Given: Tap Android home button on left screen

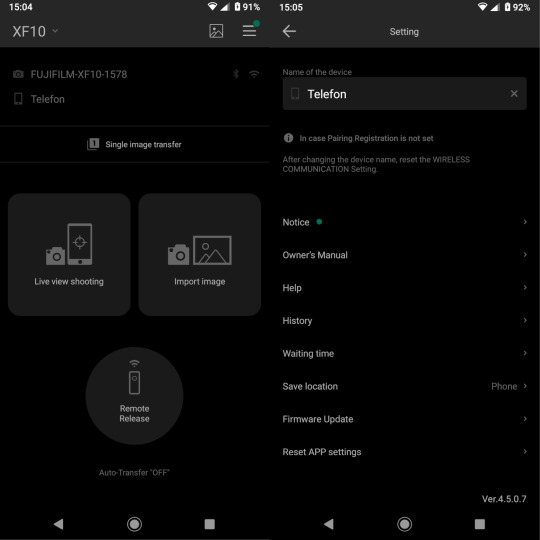Looking at the screenshot, I should [x=134, y=524].
